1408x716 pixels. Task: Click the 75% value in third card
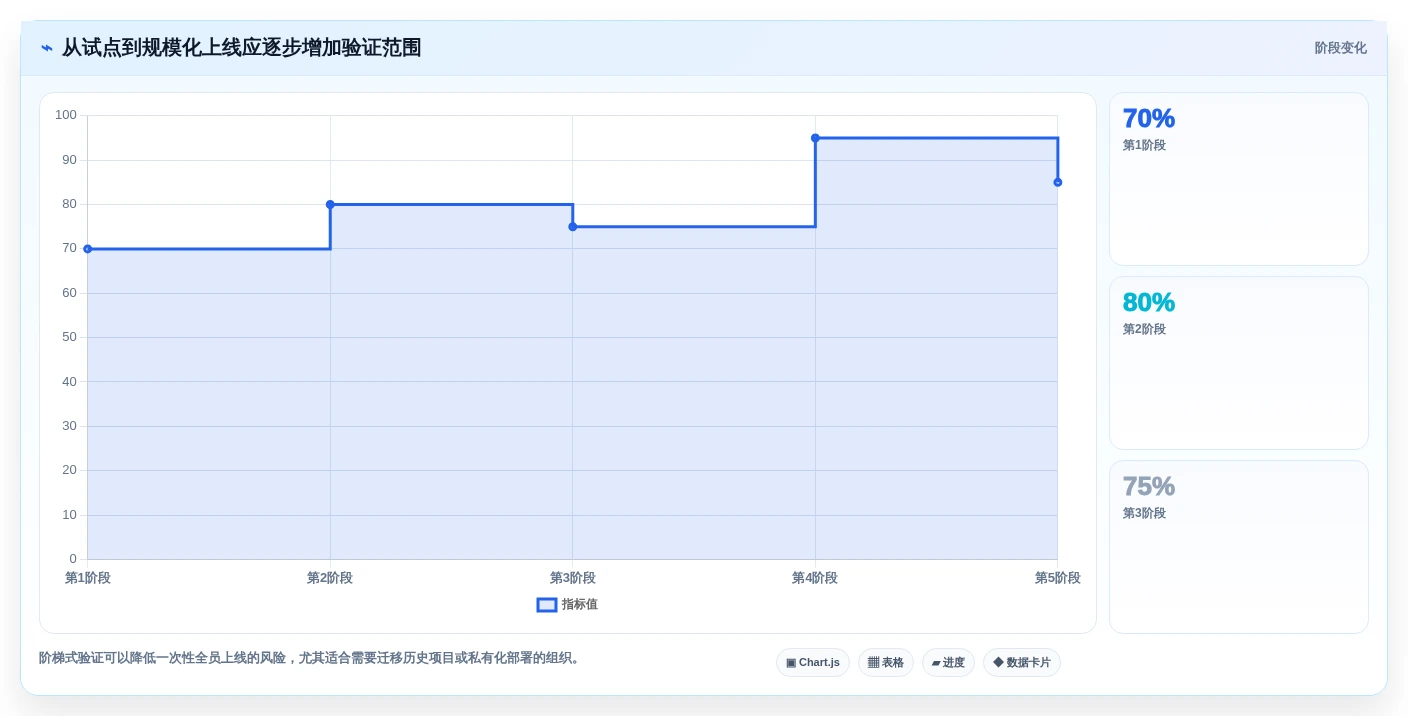coord(1149,486)
